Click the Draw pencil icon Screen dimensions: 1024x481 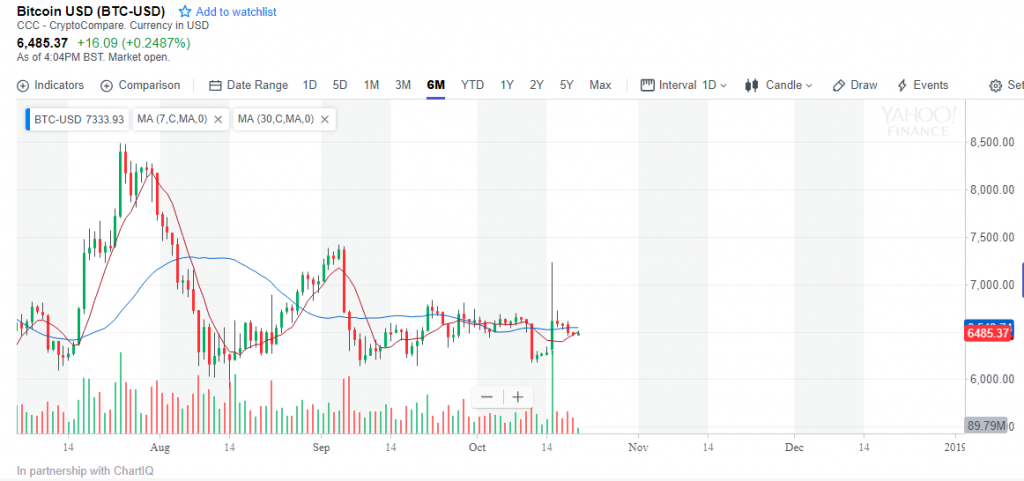pyautogui.click(x=839, y=86)
